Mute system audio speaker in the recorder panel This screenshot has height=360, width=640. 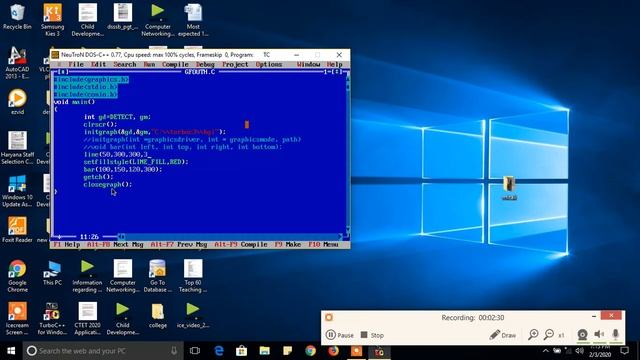point(599,335)
